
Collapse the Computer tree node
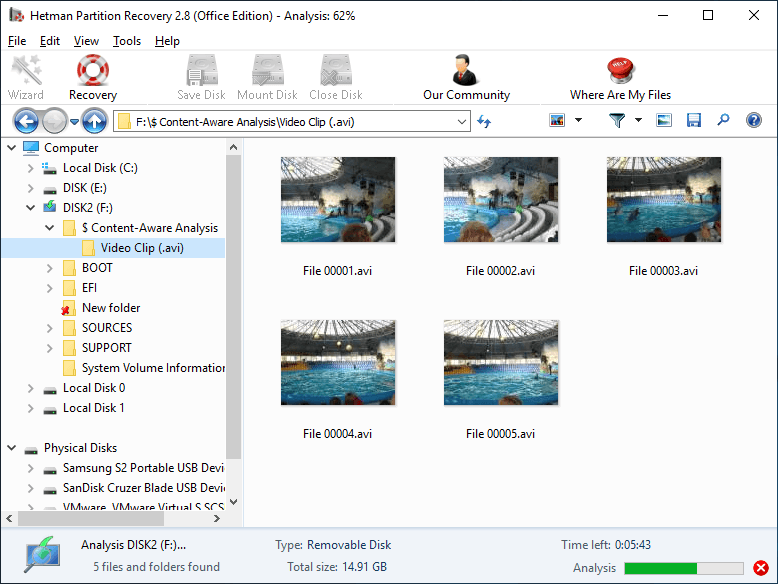[x=12, y=148]
